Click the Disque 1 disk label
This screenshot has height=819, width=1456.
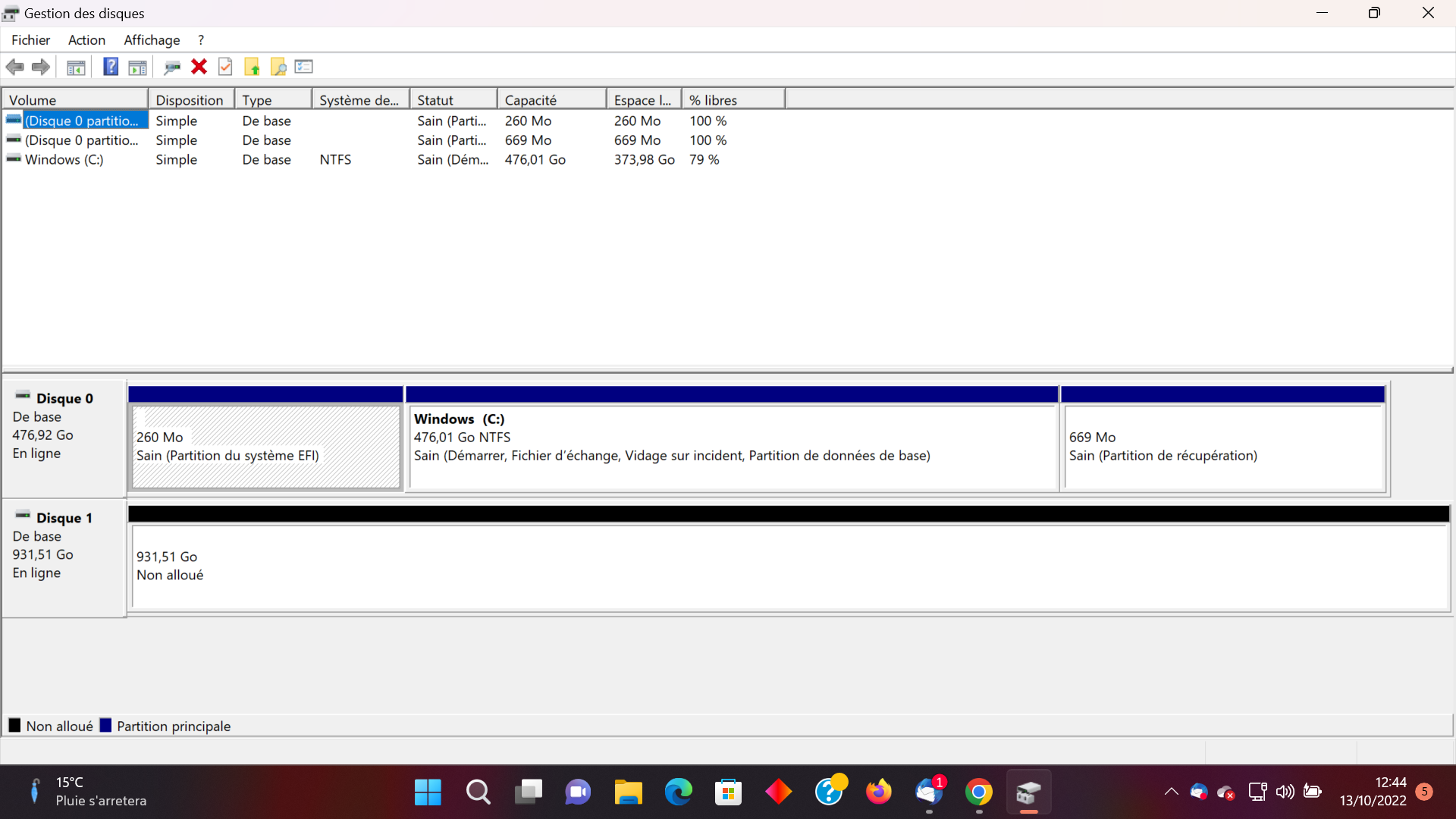tap(64, 518)
